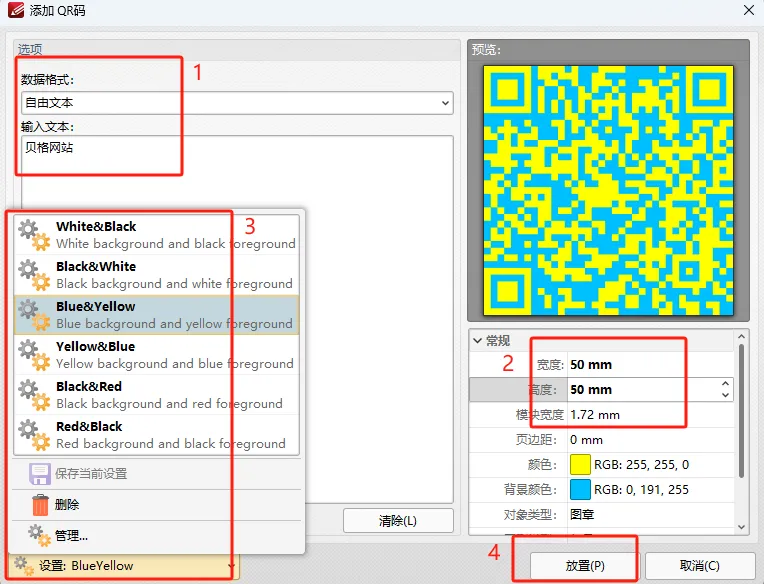Increase 高度 value with up arrow

click(726, 384)
